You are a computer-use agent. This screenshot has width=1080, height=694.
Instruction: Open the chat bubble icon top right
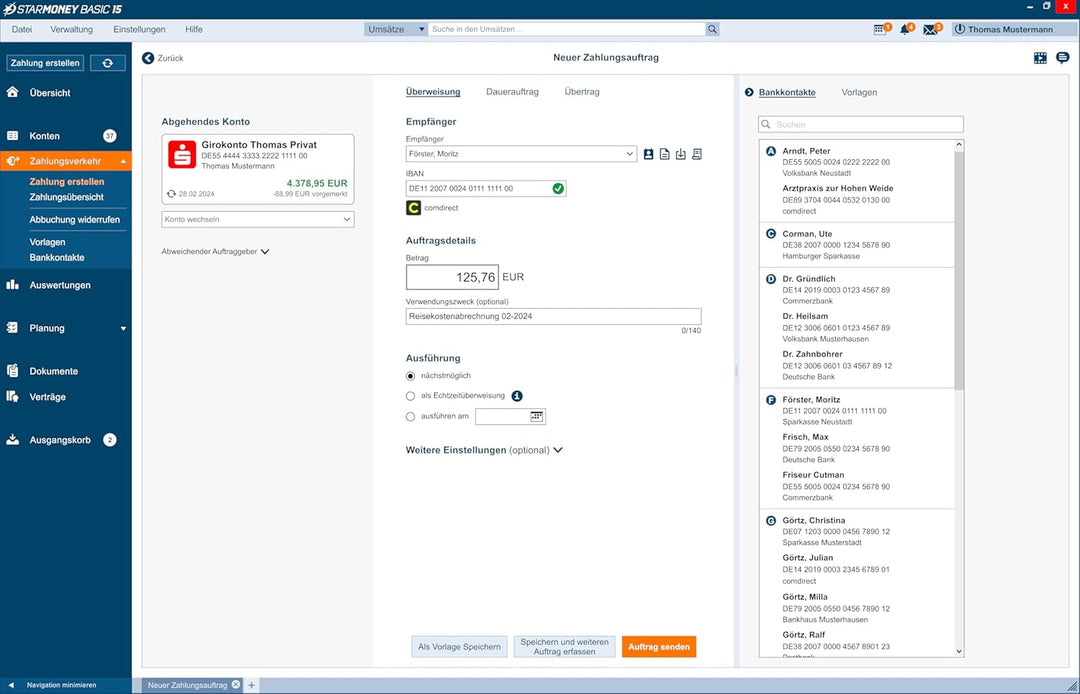tap(1063, 58)
